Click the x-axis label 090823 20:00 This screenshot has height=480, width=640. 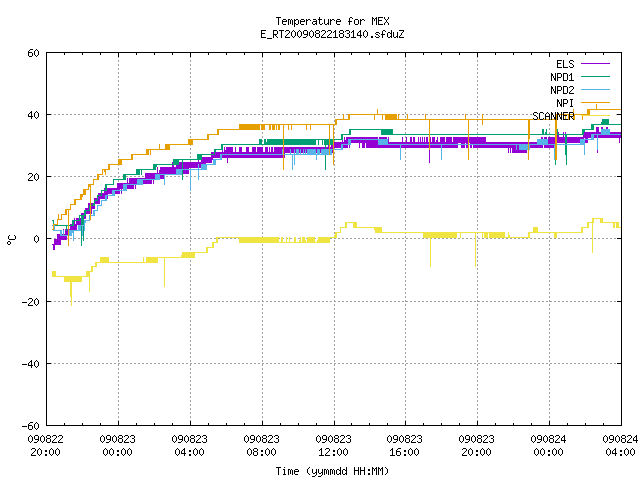pos(476,446)
